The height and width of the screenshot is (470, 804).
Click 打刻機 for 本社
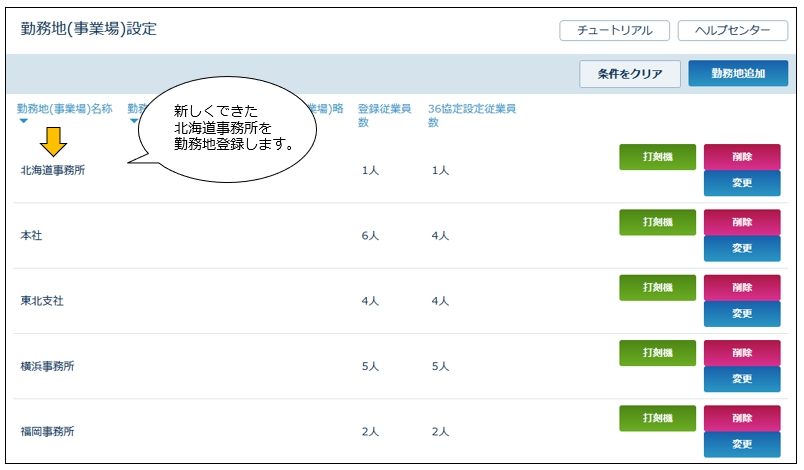point(657,222)
